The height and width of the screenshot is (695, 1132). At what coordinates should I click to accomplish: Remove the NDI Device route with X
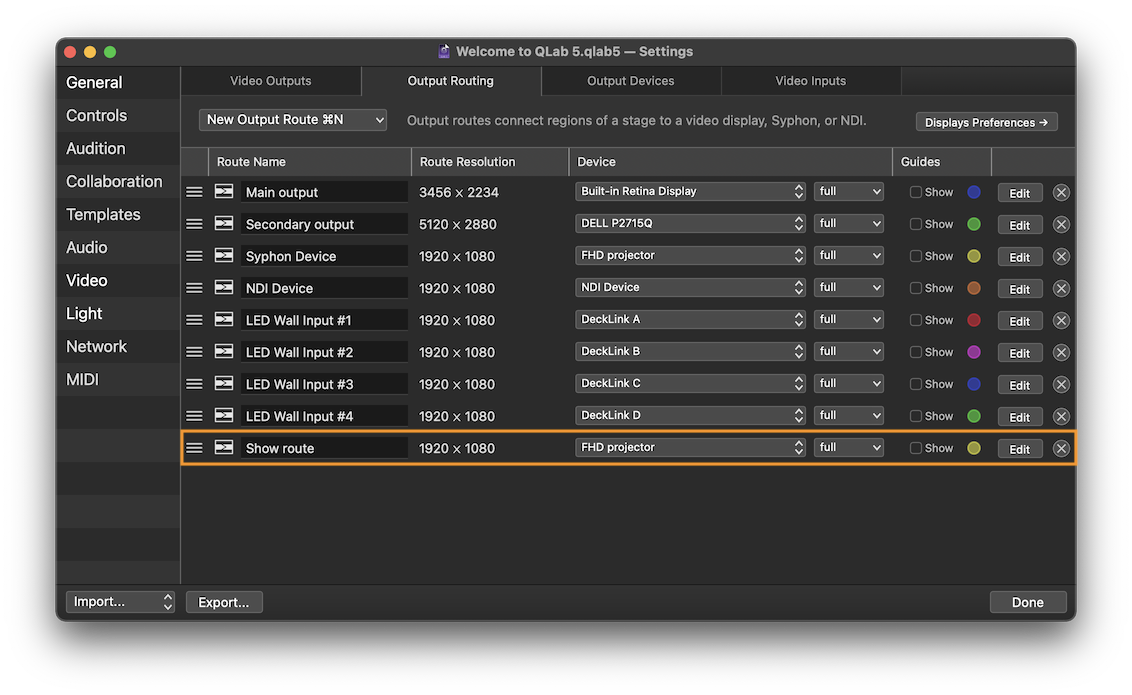(x=1061, y=288)
